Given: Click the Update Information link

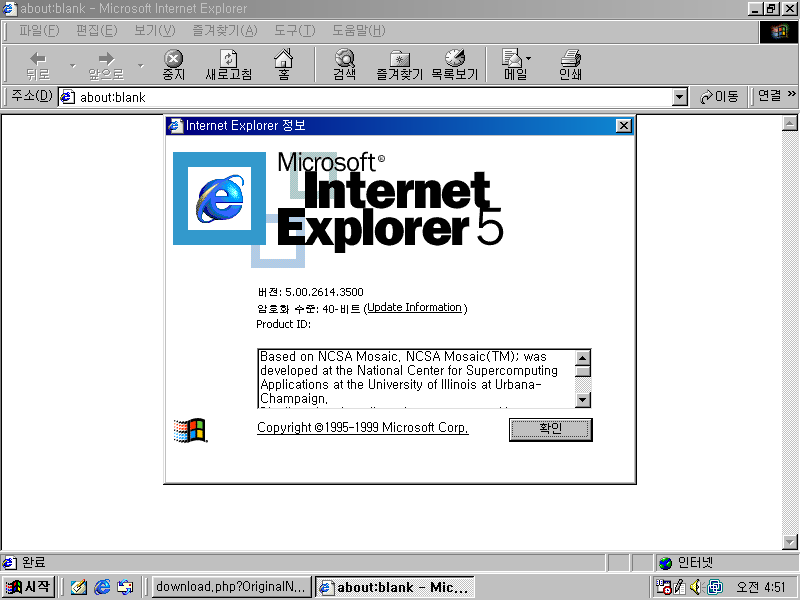Looking at the screenshot, I should [x=414, y=307].
